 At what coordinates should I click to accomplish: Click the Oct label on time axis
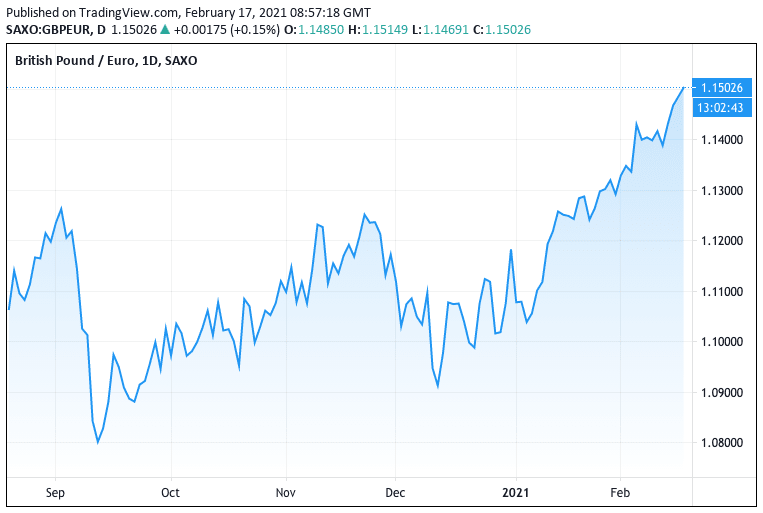(x=170, y=492)
